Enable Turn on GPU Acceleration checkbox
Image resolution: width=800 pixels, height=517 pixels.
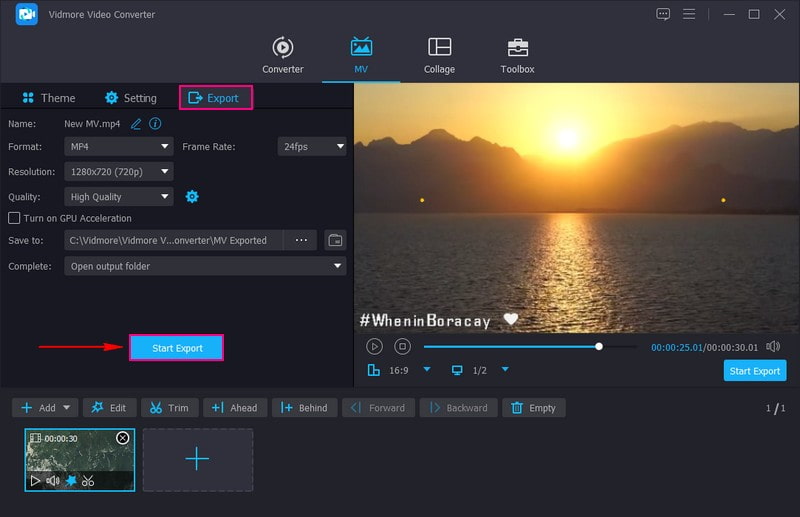coord(14,218)
